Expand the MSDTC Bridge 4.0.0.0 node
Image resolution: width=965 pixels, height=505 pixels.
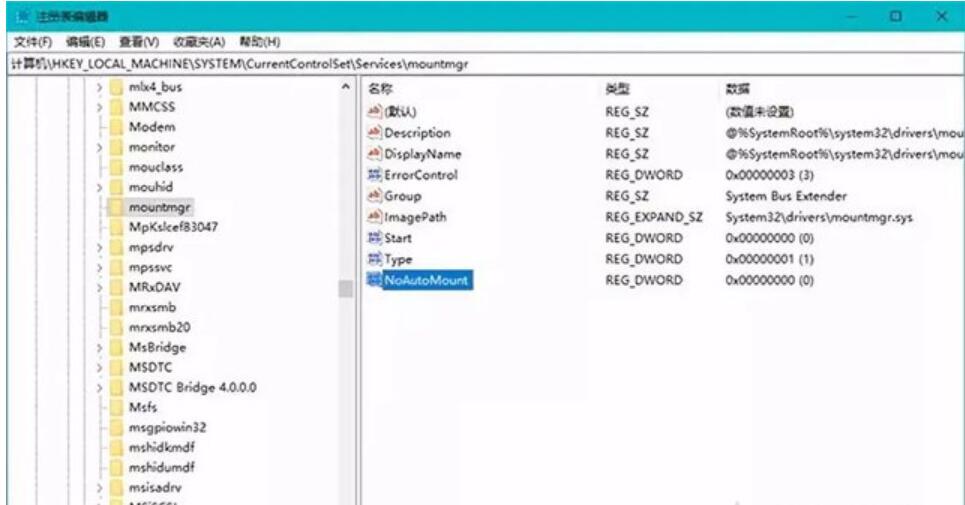(x=99, y=388)
